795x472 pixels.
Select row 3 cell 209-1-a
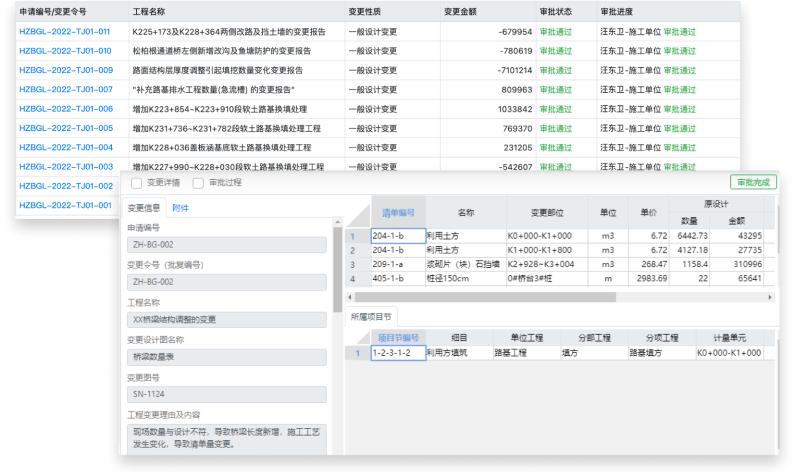pos(399,264)
